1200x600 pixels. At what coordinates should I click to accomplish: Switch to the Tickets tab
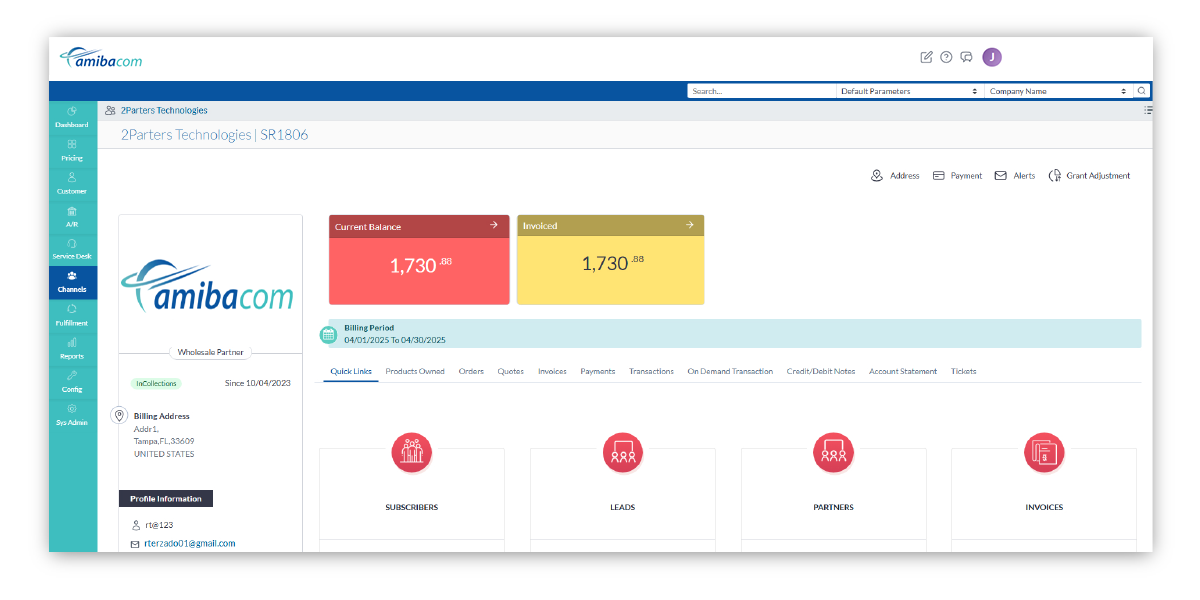click(x=964, y=372)
